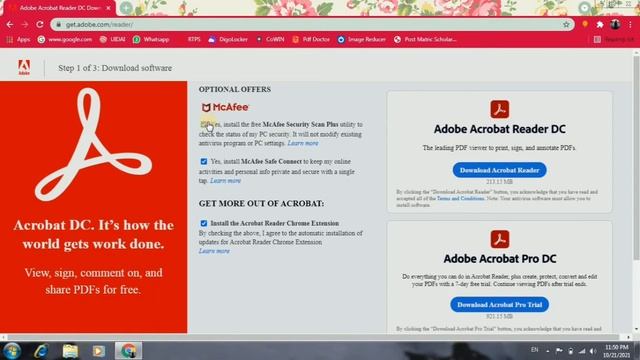
Task: Click the Adobe logo in page header
Action: 24,67
